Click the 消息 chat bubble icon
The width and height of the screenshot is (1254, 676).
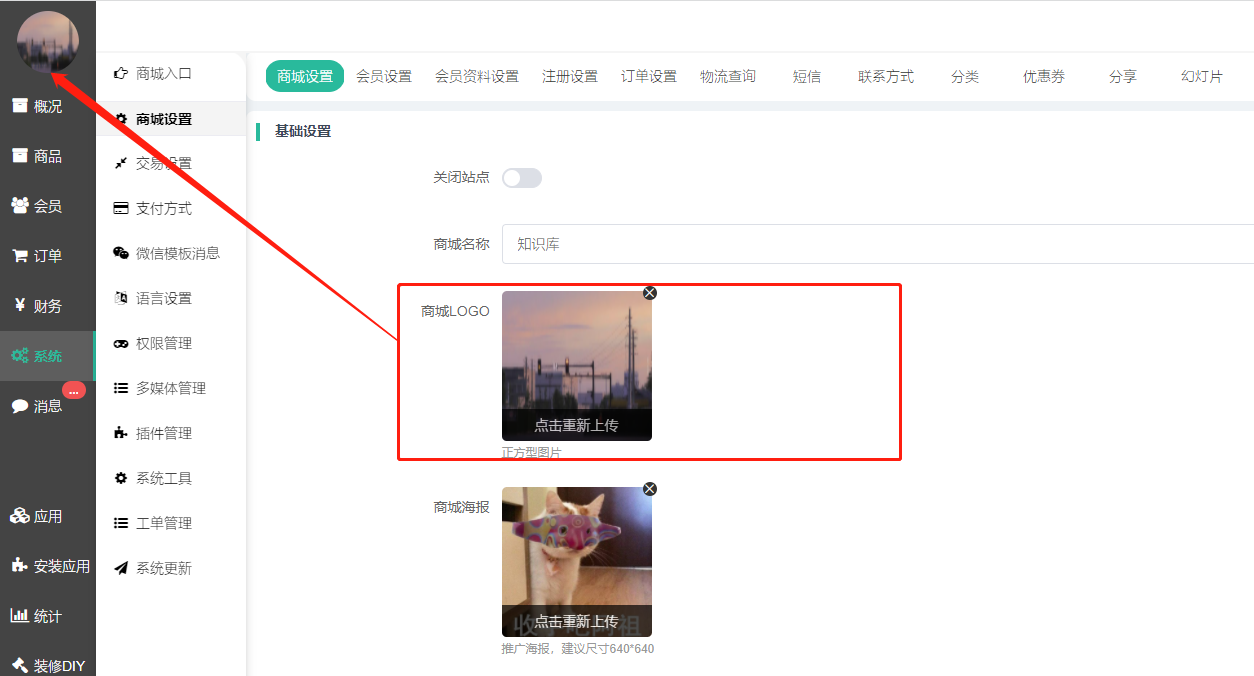coord(20,406)
